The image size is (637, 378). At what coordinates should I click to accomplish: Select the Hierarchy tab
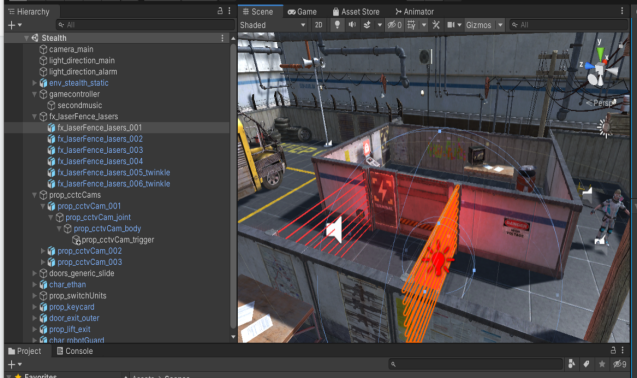(28, 12)
